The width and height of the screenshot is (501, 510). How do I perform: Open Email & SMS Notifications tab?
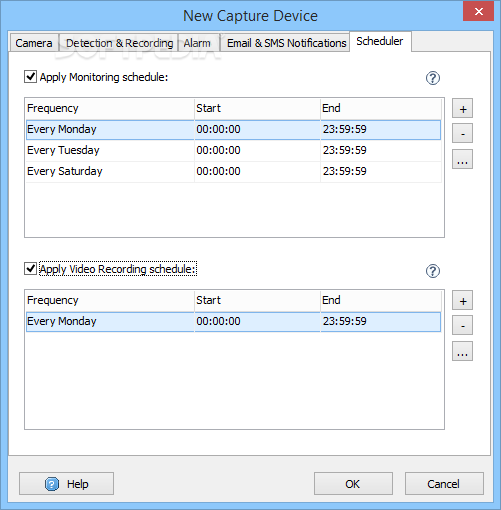(x=286, y=43)
